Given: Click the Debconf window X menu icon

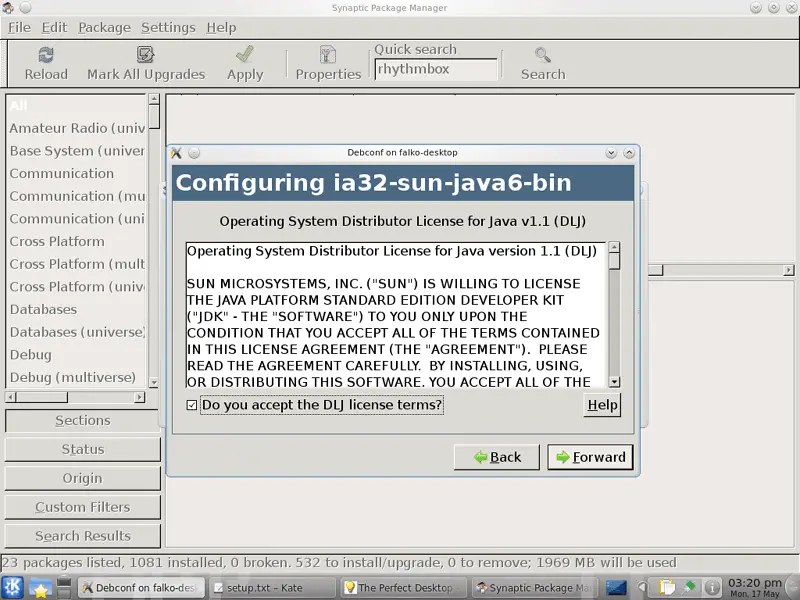Looking at the screenshot, I should [x=176, y=153].
